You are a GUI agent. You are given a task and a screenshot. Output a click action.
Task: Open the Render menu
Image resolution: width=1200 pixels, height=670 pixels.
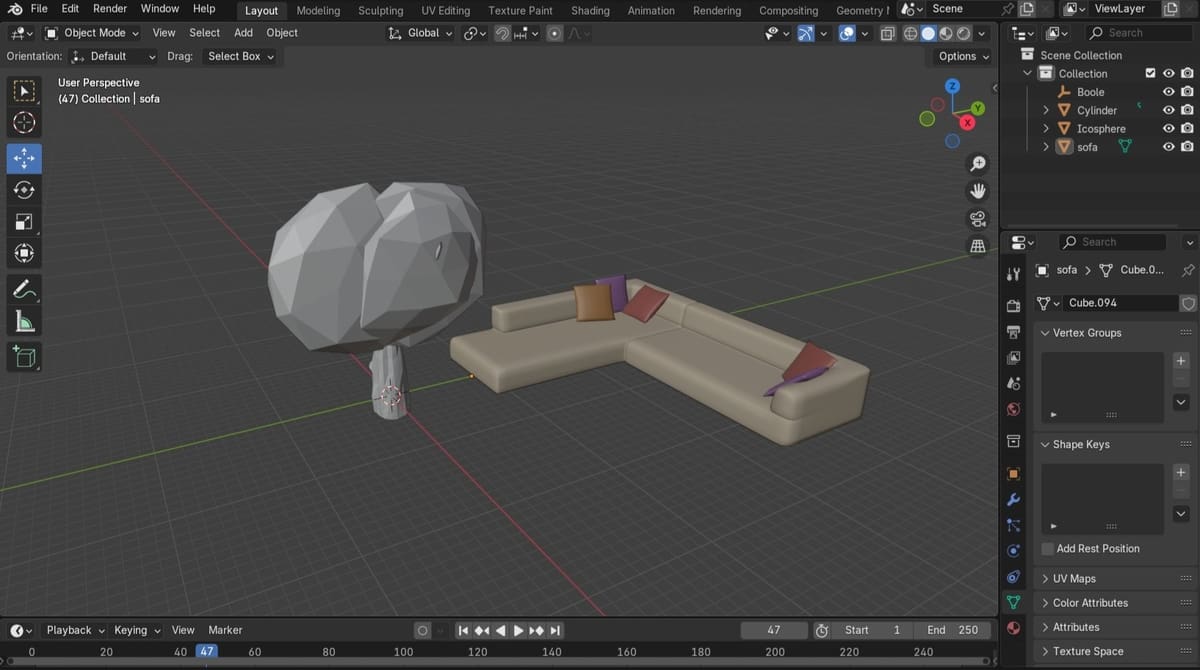[110, 9]
